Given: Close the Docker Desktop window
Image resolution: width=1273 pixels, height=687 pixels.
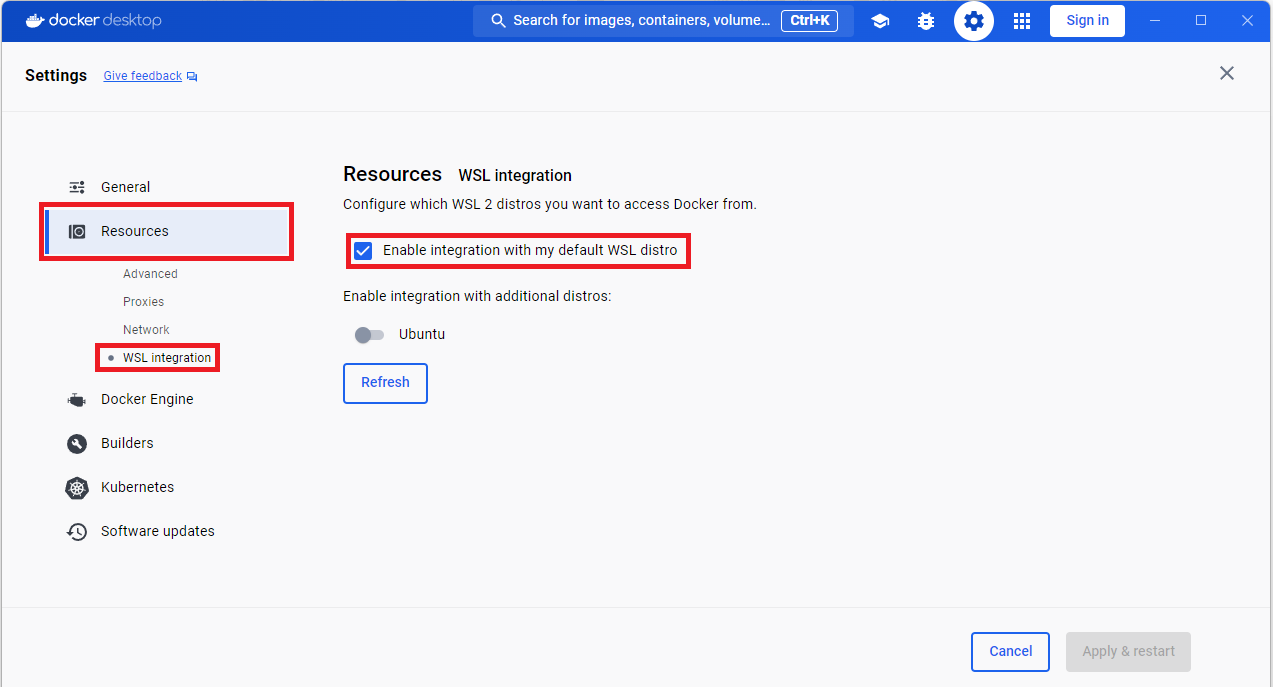Looking at the screenshot, I should click(1247, 21).
